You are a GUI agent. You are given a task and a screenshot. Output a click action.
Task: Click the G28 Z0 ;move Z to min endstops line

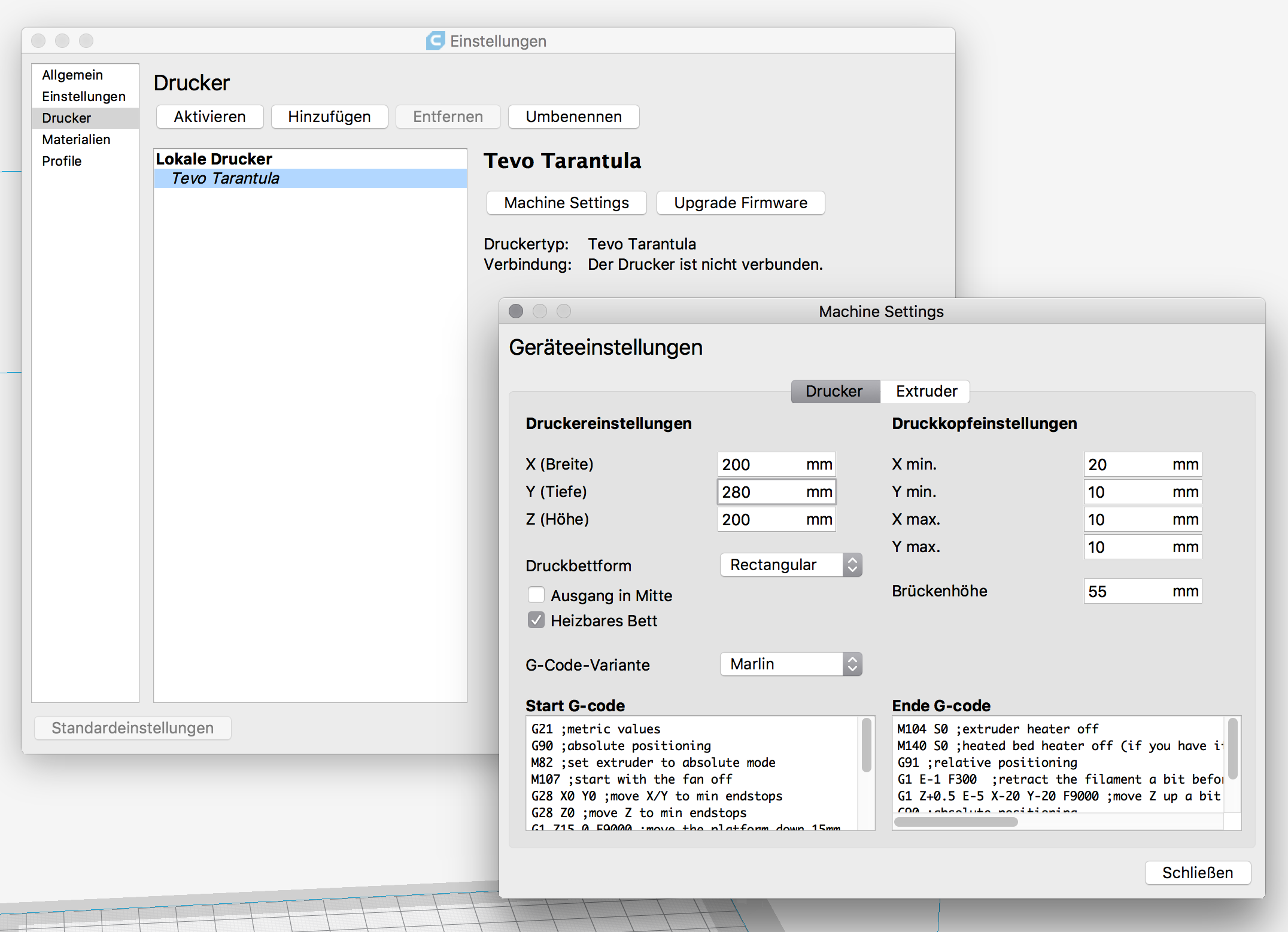click(x=639, y=812)
